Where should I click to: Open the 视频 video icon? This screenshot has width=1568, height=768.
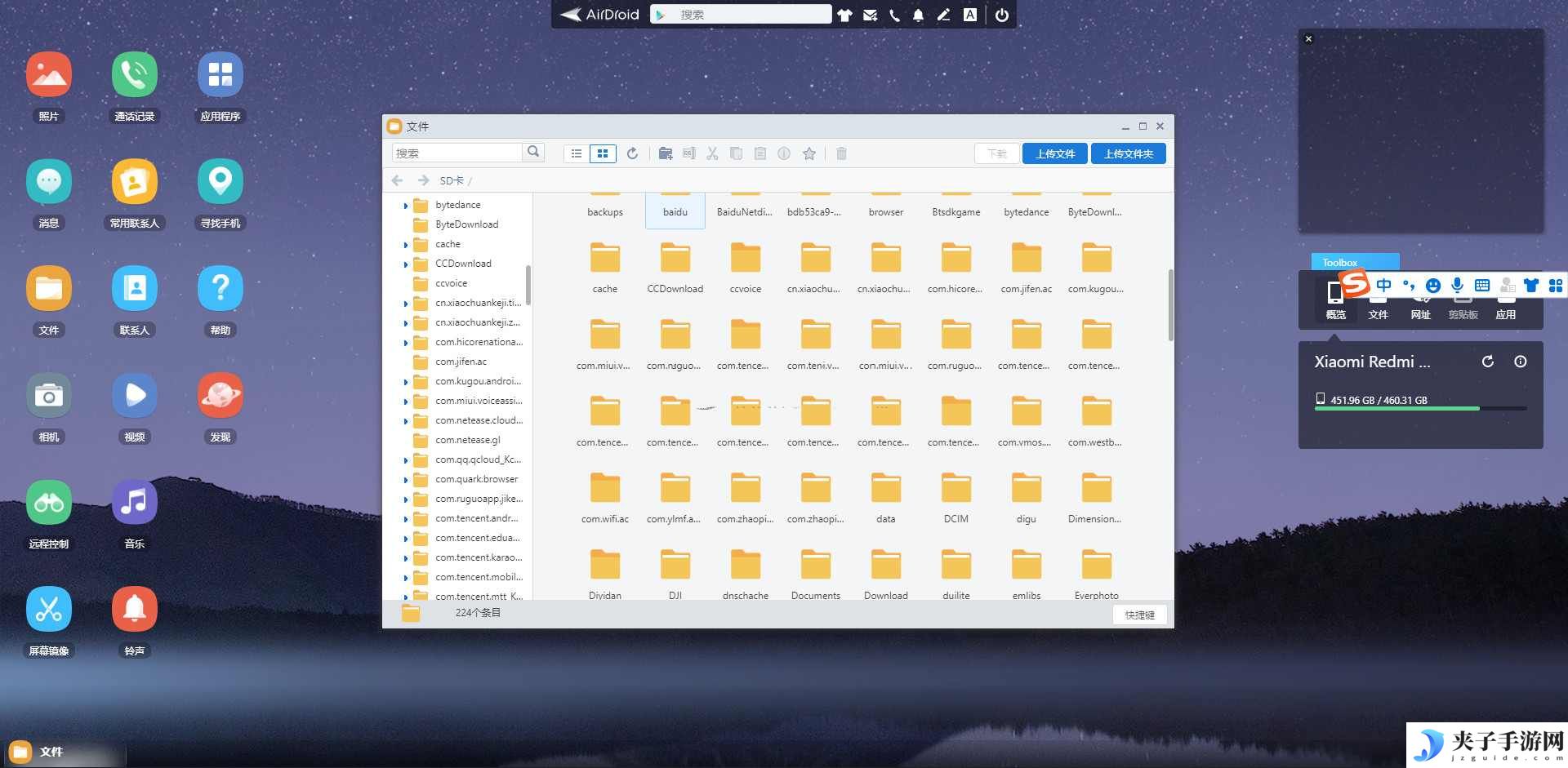pyautogui.click(x=135, y=395)
